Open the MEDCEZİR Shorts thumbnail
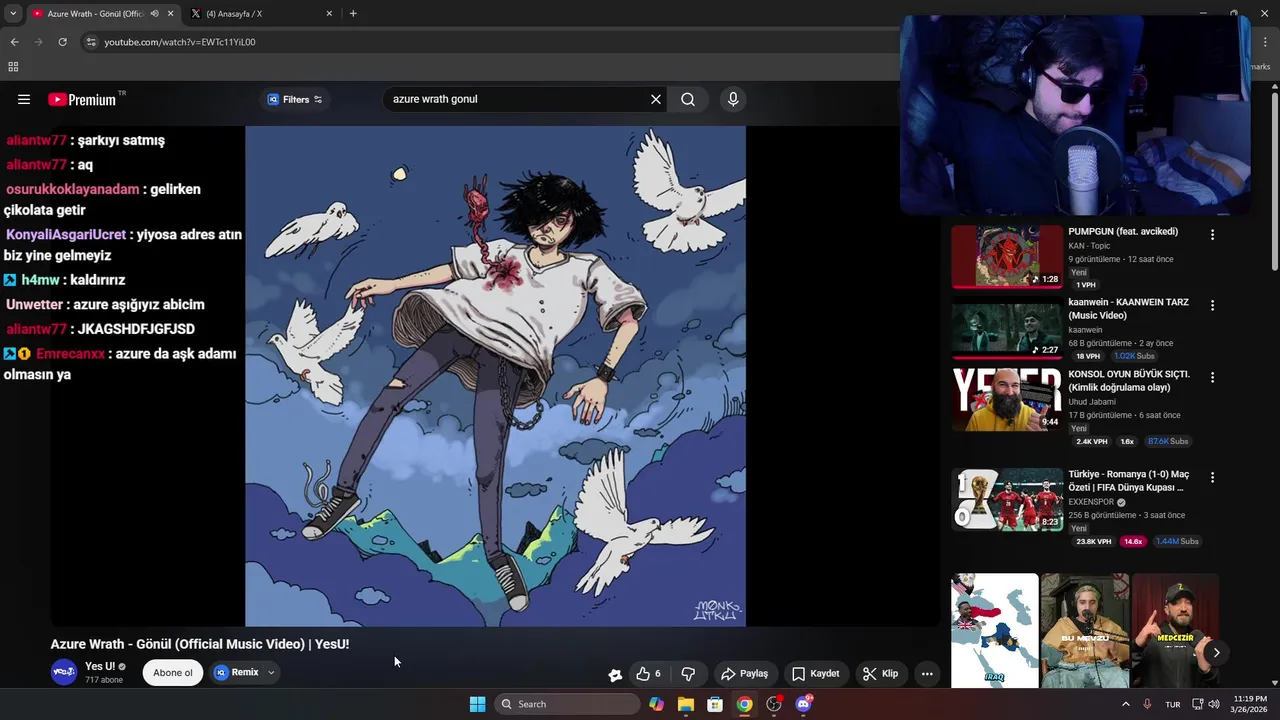1280x720 pixels. (x=1175, y=630)
